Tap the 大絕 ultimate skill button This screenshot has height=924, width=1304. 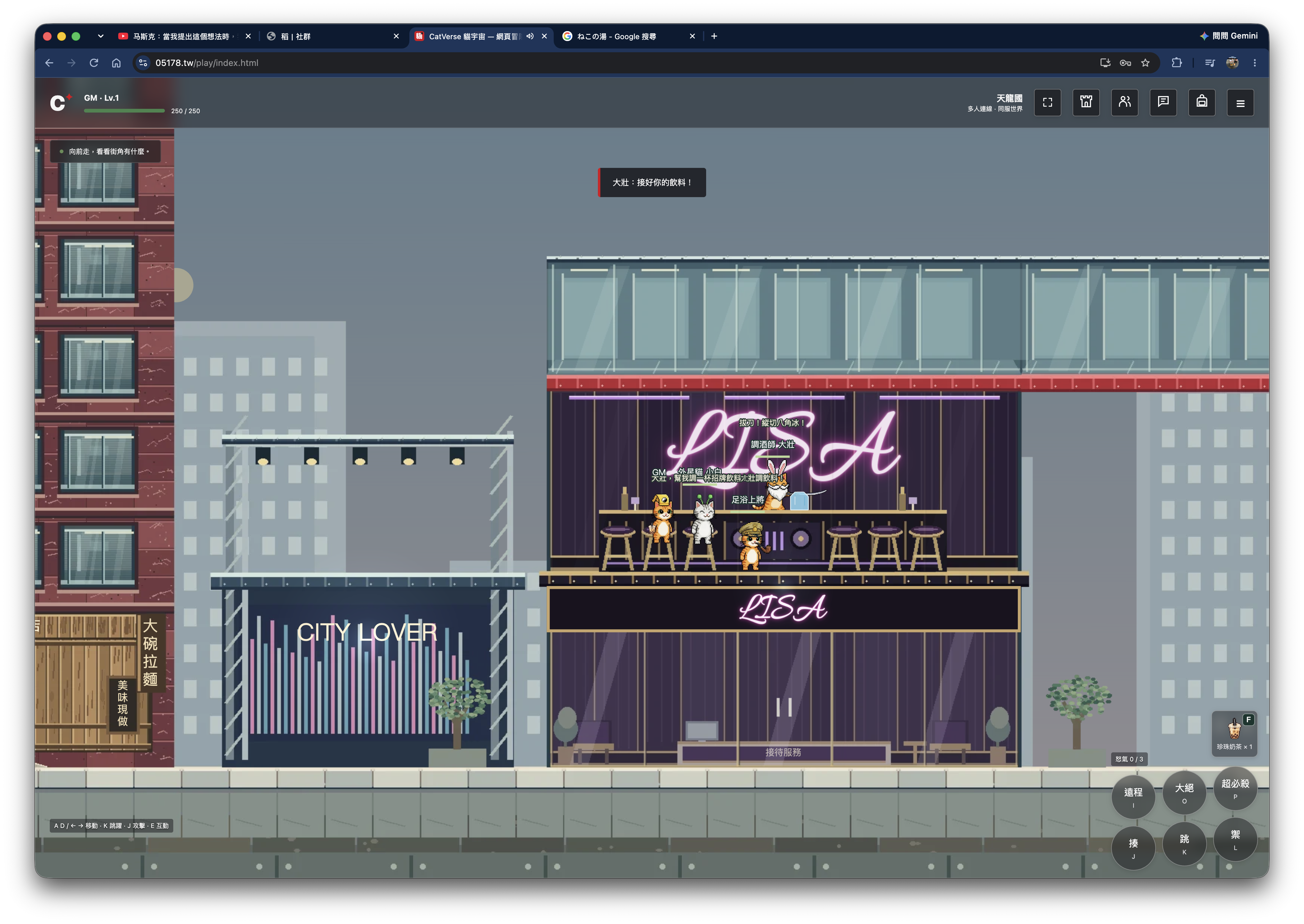1184,792
